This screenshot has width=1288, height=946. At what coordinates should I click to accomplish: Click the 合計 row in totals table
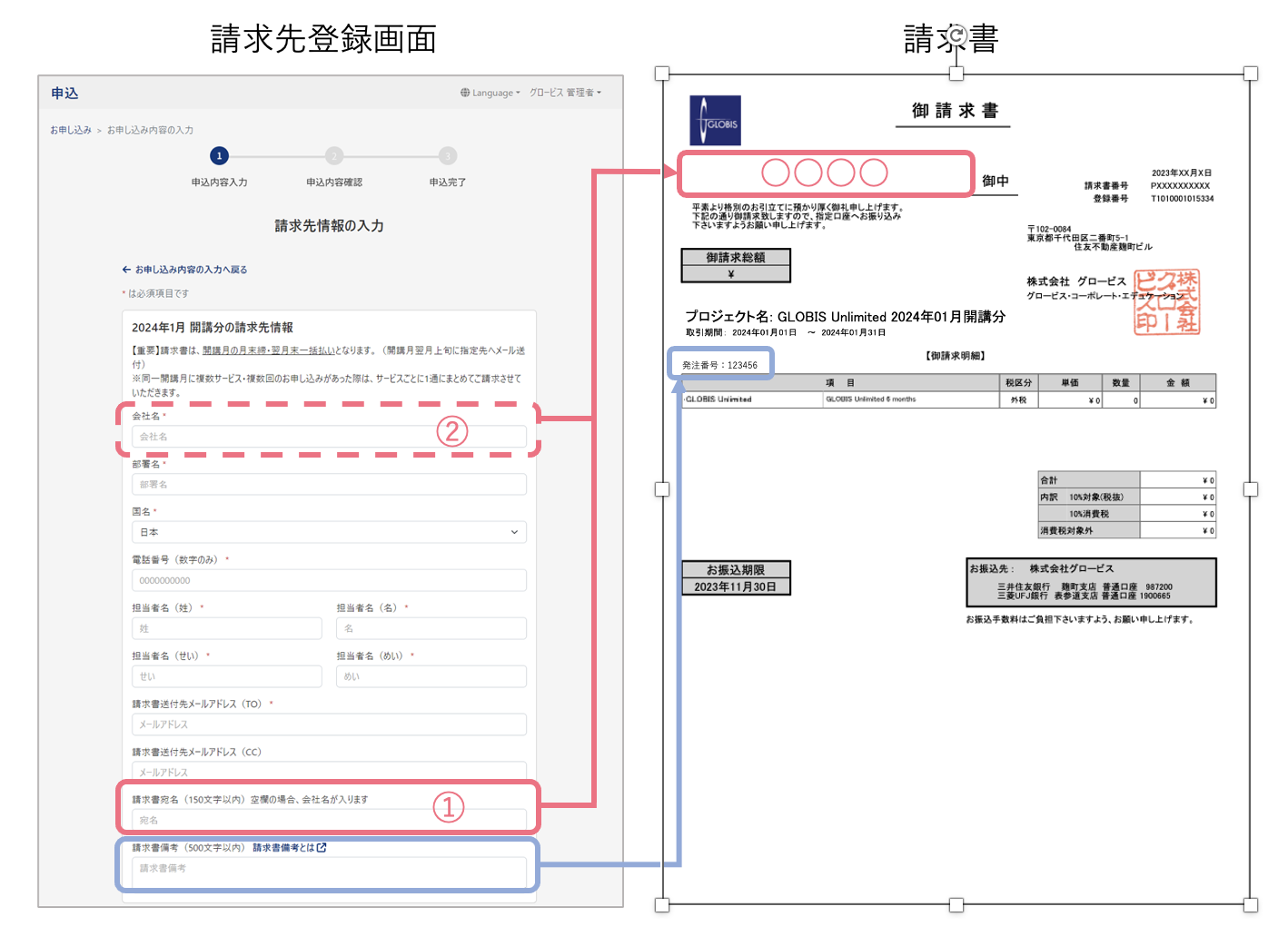(1127, 480)
